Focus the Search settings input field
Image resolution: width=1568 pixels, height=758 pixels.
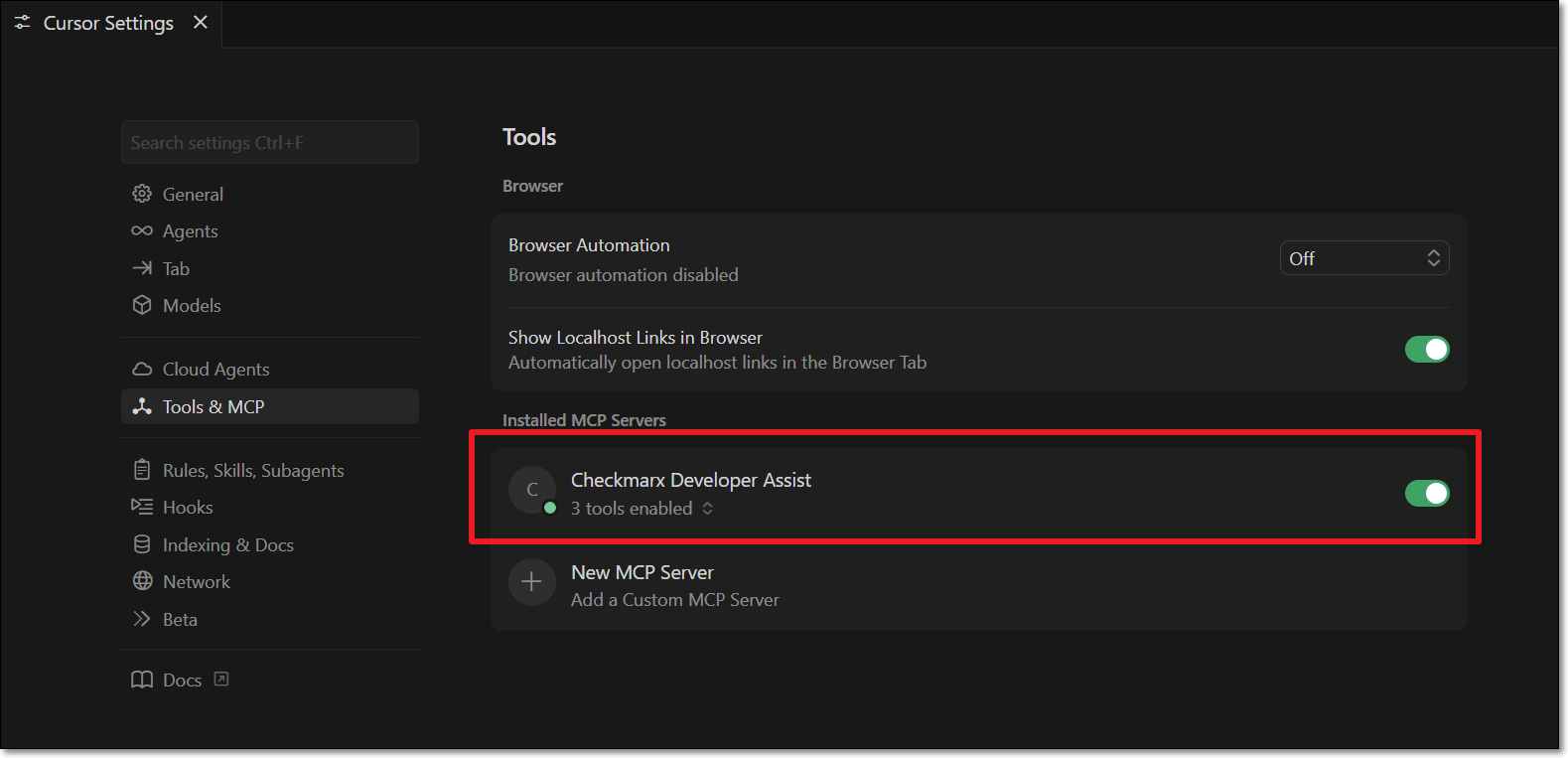269,143
